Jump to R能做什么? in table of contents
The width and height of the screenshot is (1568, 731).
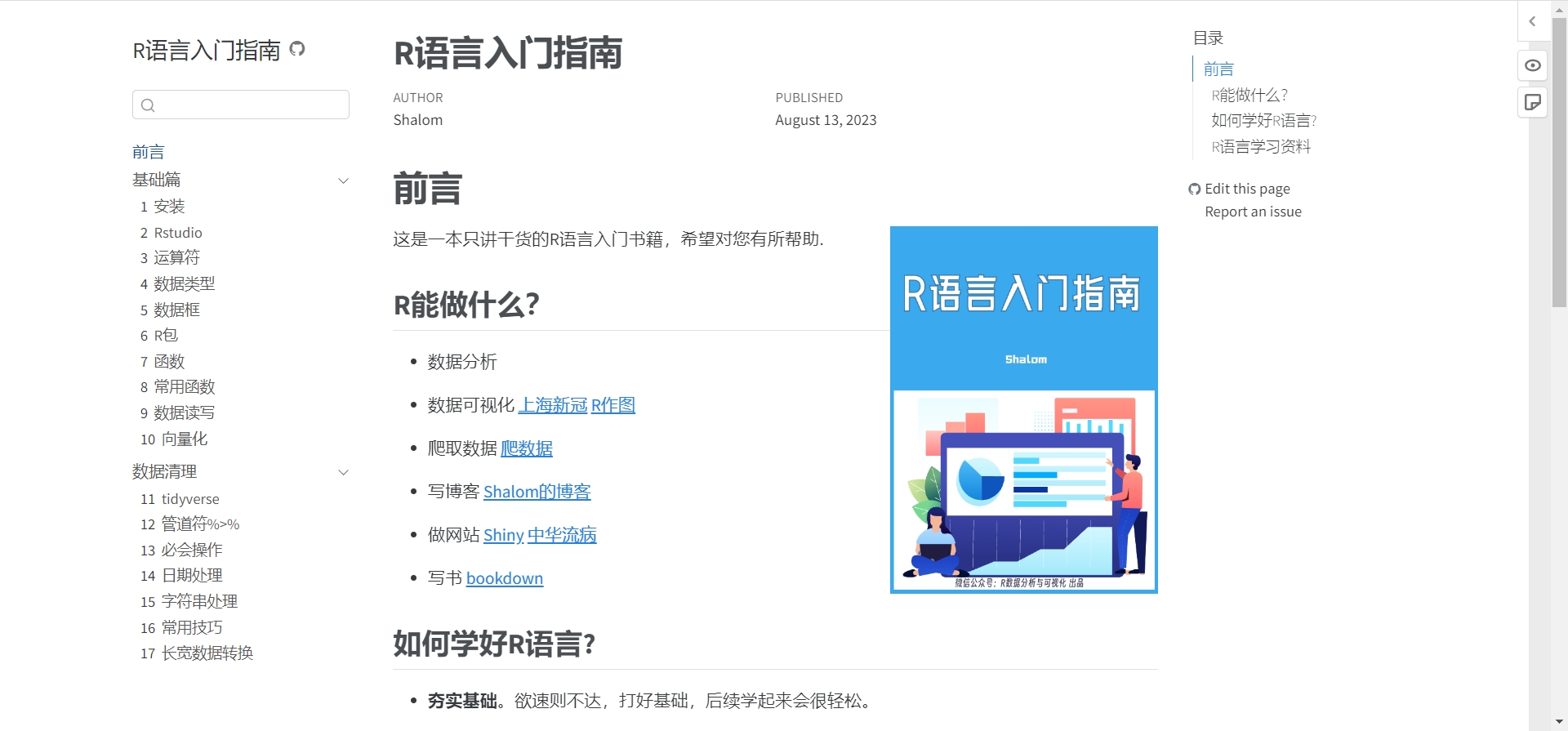pyautogui.click(x=1249, y=96)
